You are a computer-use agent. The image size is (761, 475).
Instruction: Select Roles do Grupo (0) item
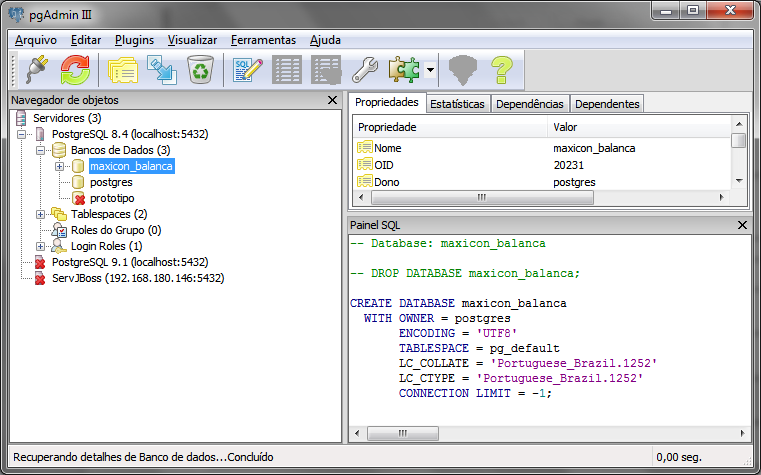(x=116, y=230)
